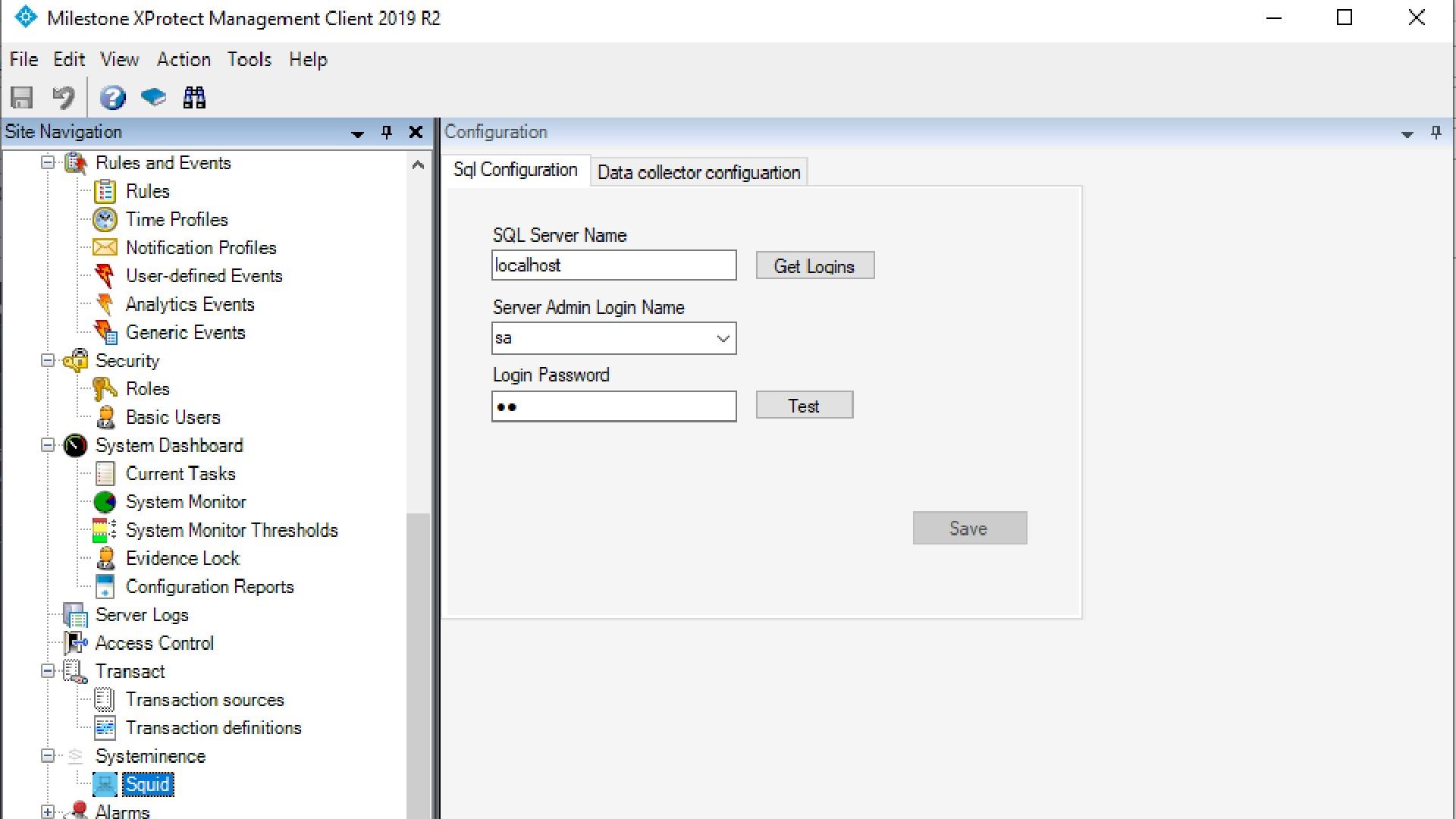Open Help via the question mark icon

coord(112,98)
